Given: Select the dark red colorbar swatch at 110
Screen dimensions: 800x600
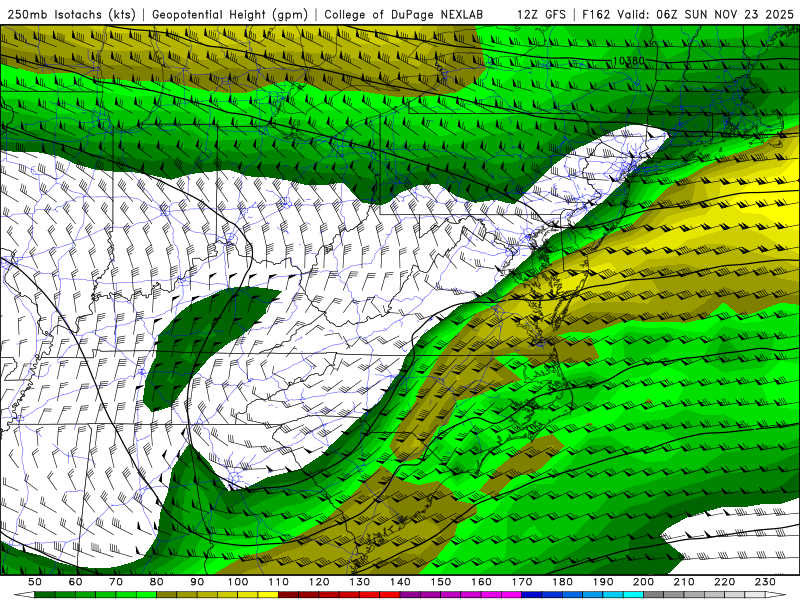Looking at the screenshot, I should [288, 595].
